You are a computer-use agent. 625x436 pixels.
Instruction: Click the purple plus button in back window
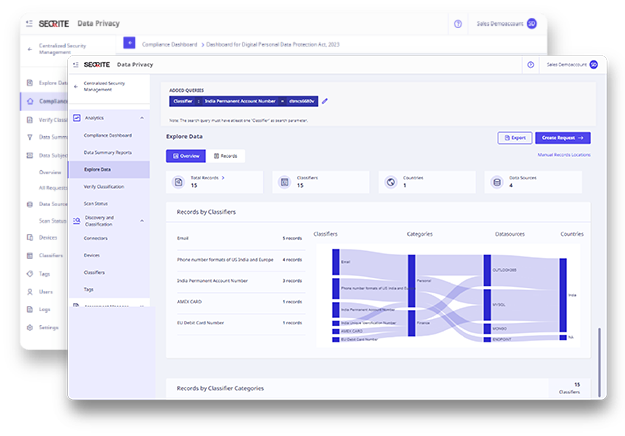[x=129, y=43]
